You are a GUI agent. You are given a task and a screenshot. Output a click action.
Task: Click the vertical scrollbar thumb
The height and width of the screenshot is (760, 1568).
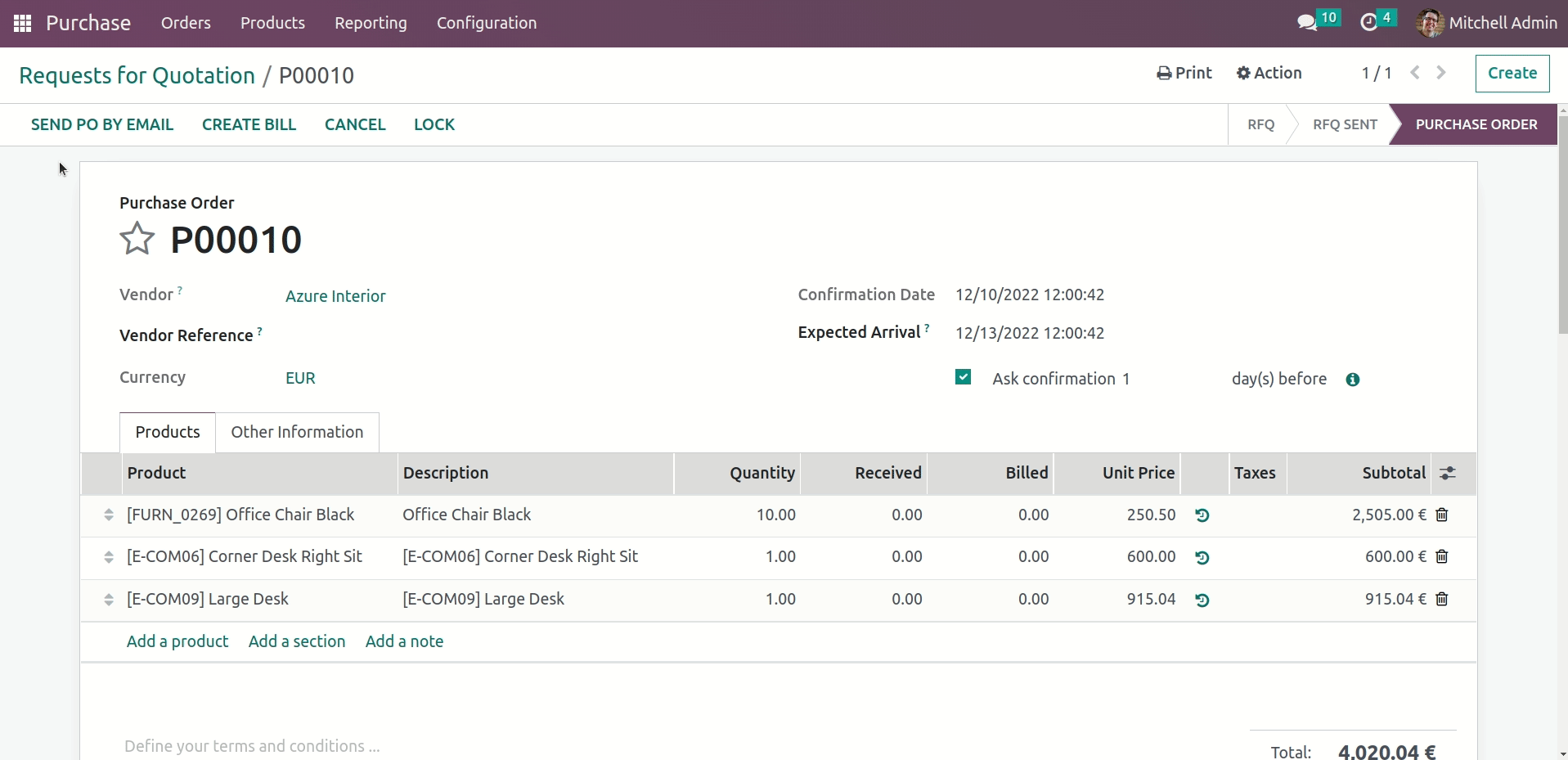coord(1562,224)
